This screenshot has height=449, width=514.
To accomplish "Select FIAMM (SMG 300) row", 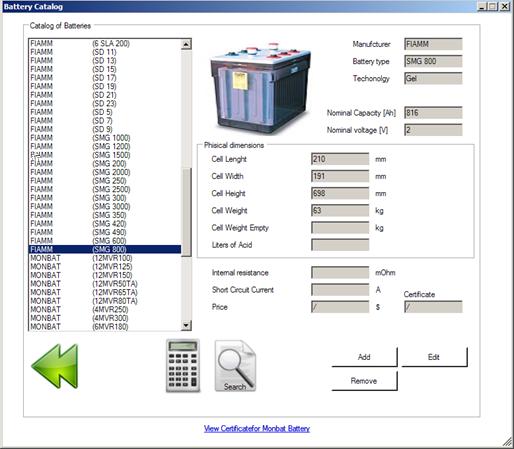I will tap(105, 198).
